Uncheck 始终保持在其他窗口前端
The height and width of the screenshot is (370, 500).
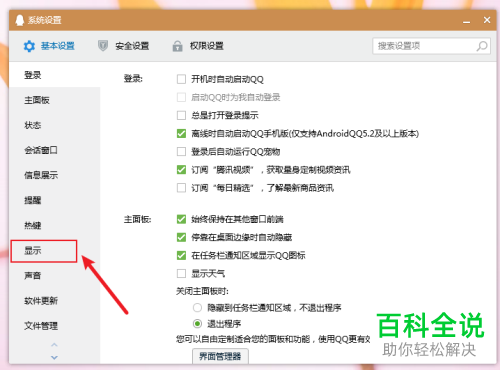coord(181,219)
